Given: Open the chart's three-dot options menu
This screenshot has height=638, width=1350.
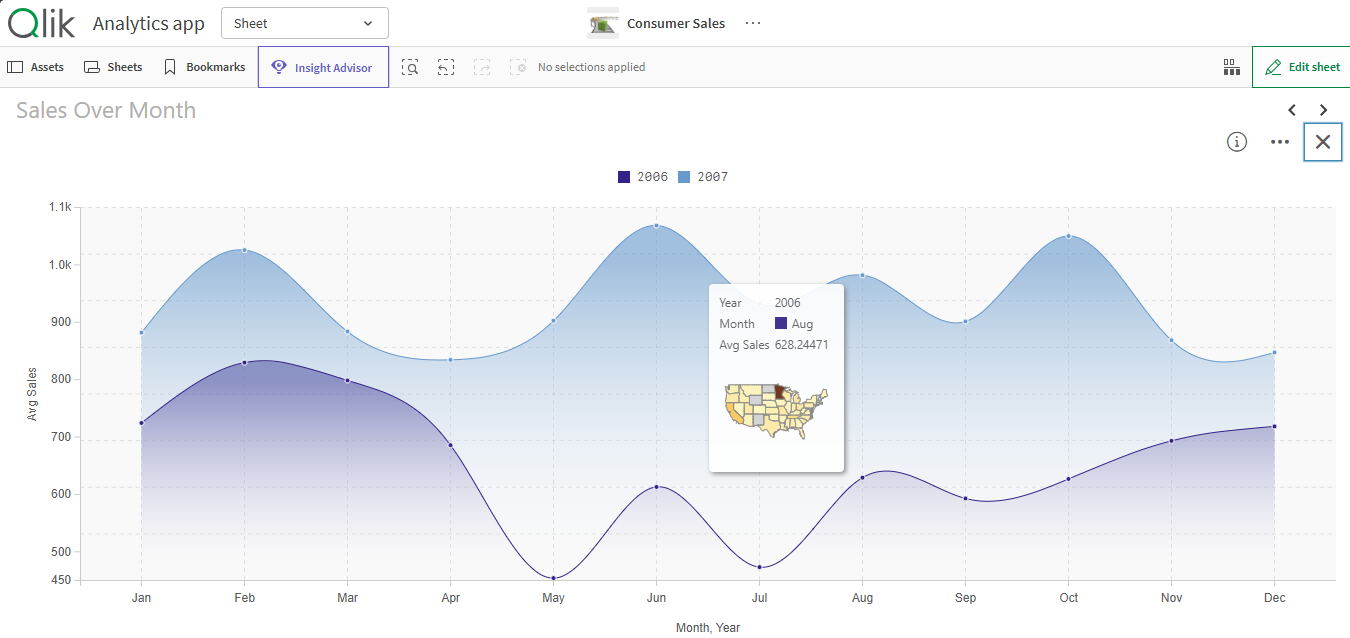Looking at the screenshot, I should (x=1280, y=142).
